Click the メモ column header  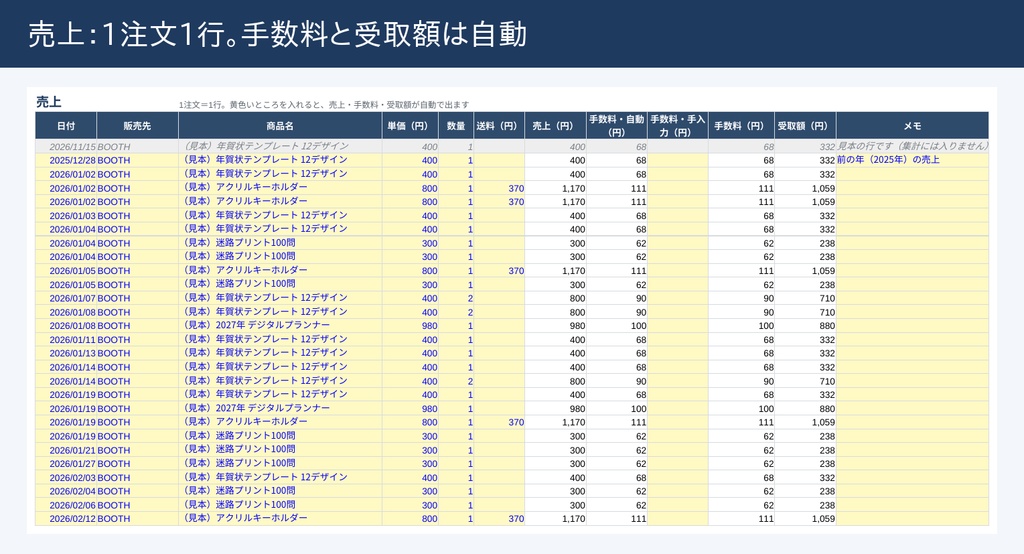coord(912,125)
